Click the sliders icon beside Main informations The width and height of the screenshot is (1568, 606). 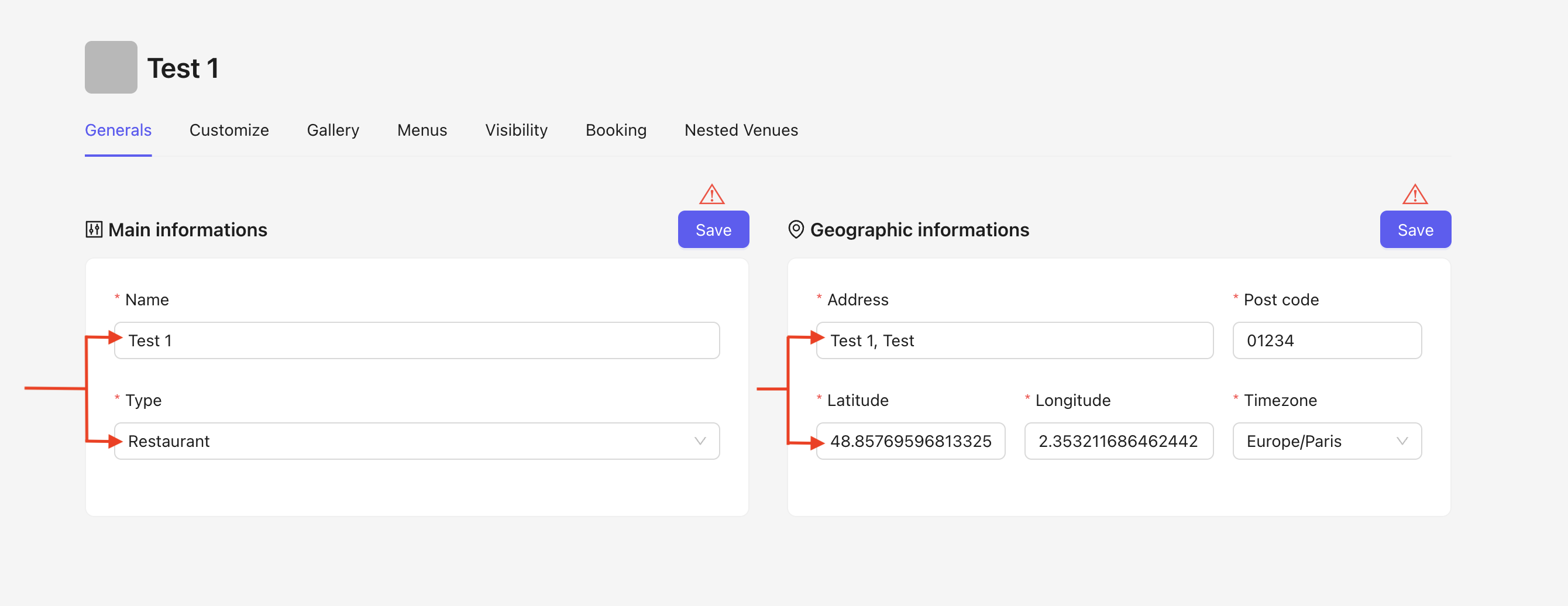pyautogui.click(x=94, y=229)
